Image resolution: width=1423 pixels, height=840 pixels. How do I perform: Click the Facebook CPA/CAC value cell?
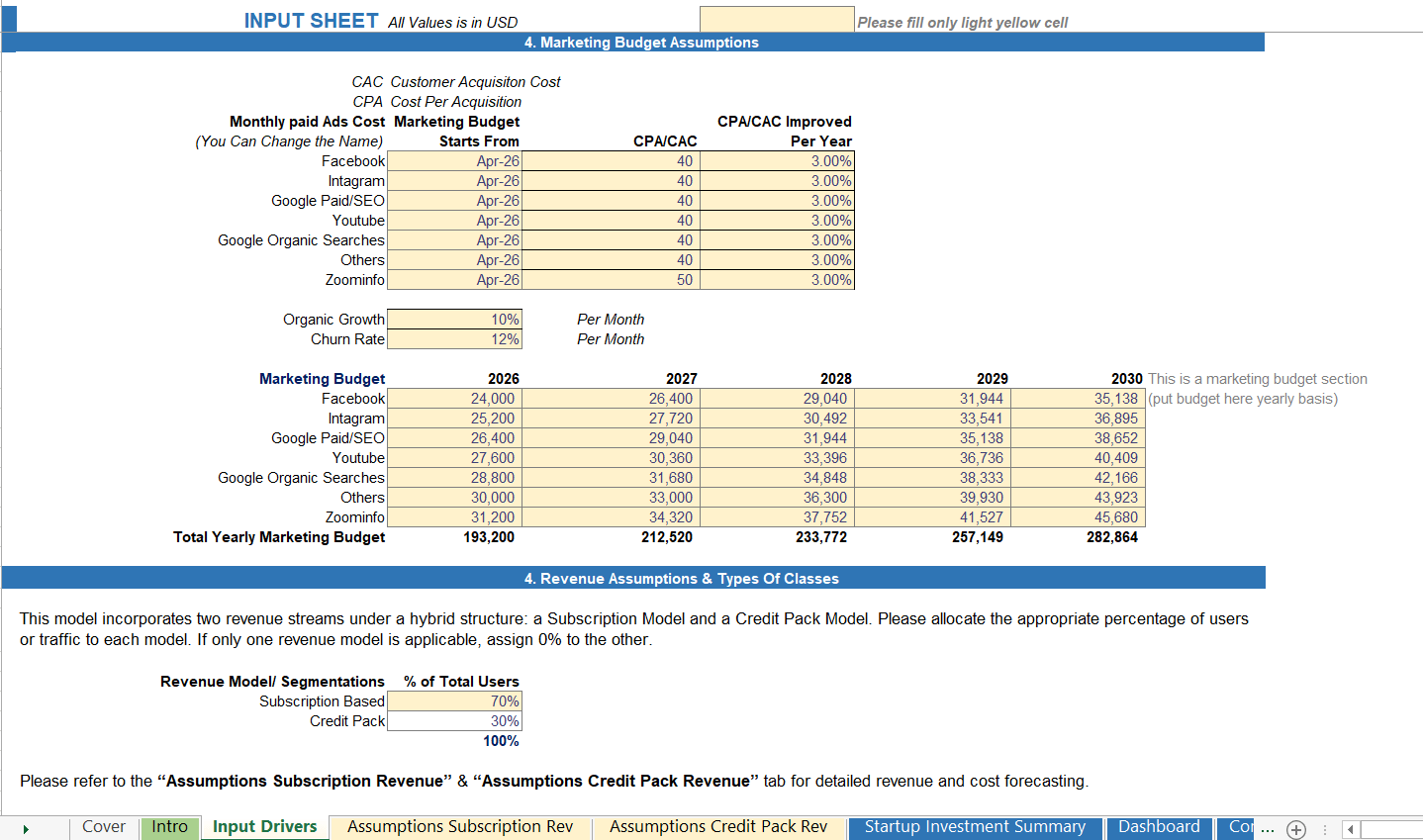(614, 160)
